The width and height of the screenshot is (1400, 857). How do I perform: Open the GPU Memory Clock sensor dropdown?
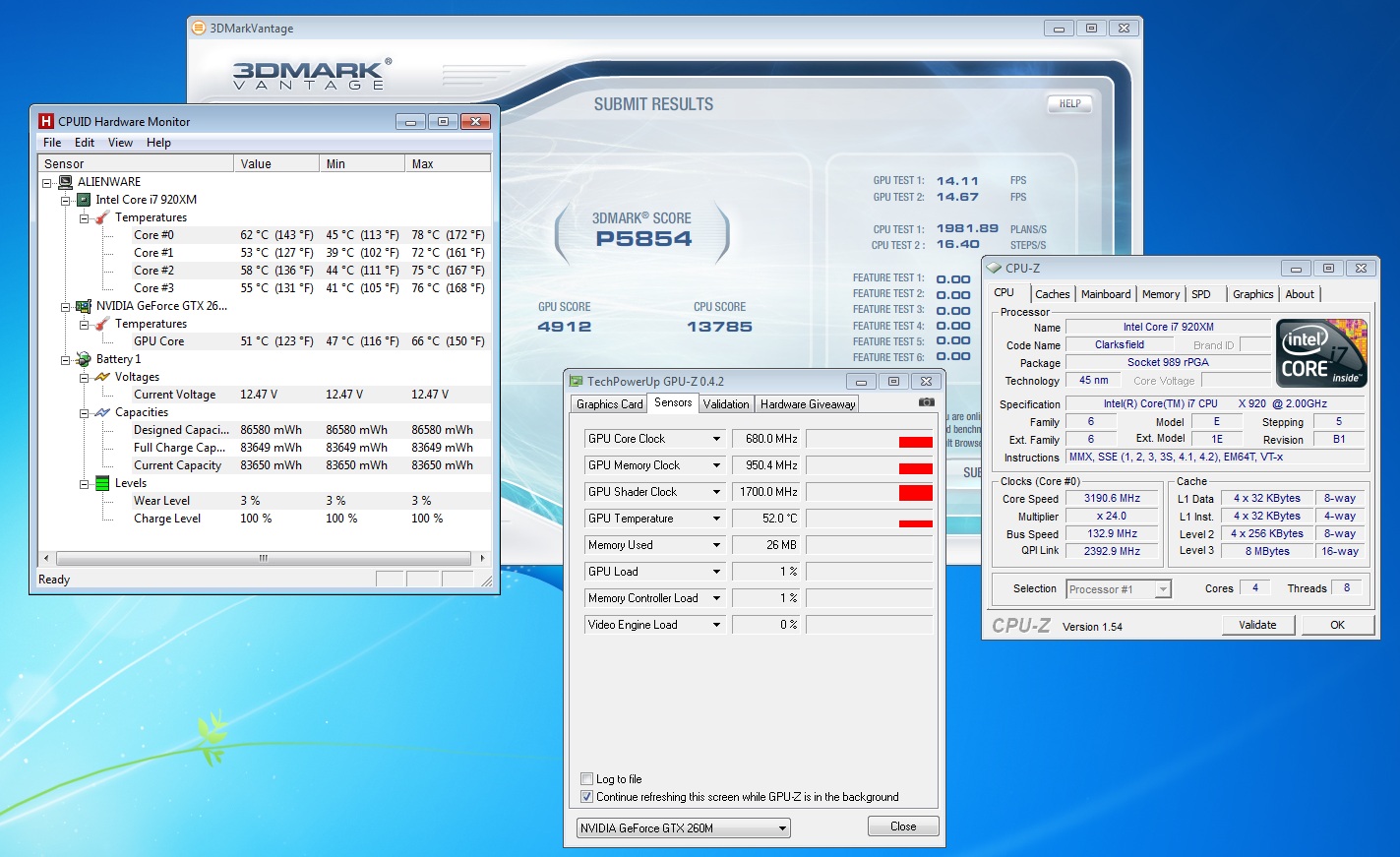pyautogui.click(x=716, y=465)
